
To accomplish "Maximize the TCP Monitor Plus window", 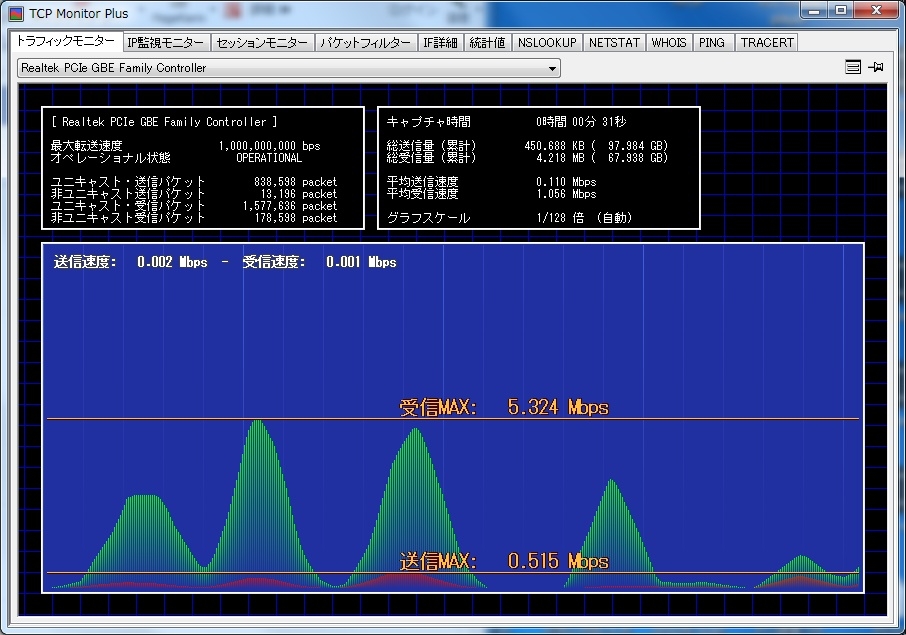I will pos(841,11).
